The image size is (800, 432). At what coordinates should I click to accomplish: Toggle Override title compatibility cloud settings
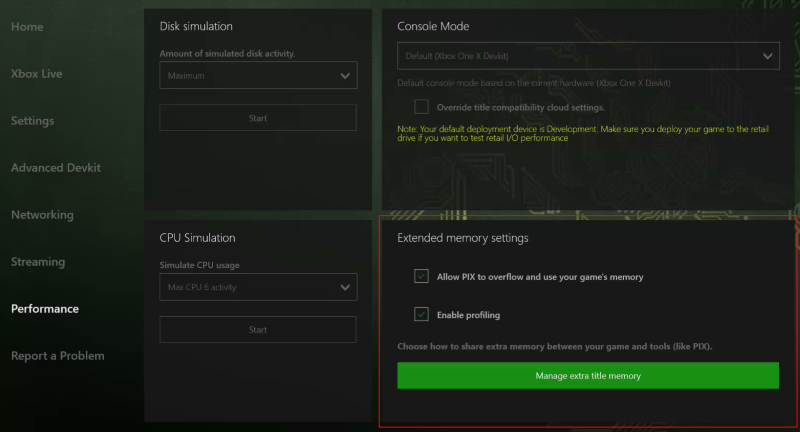[x=421, y=107]
